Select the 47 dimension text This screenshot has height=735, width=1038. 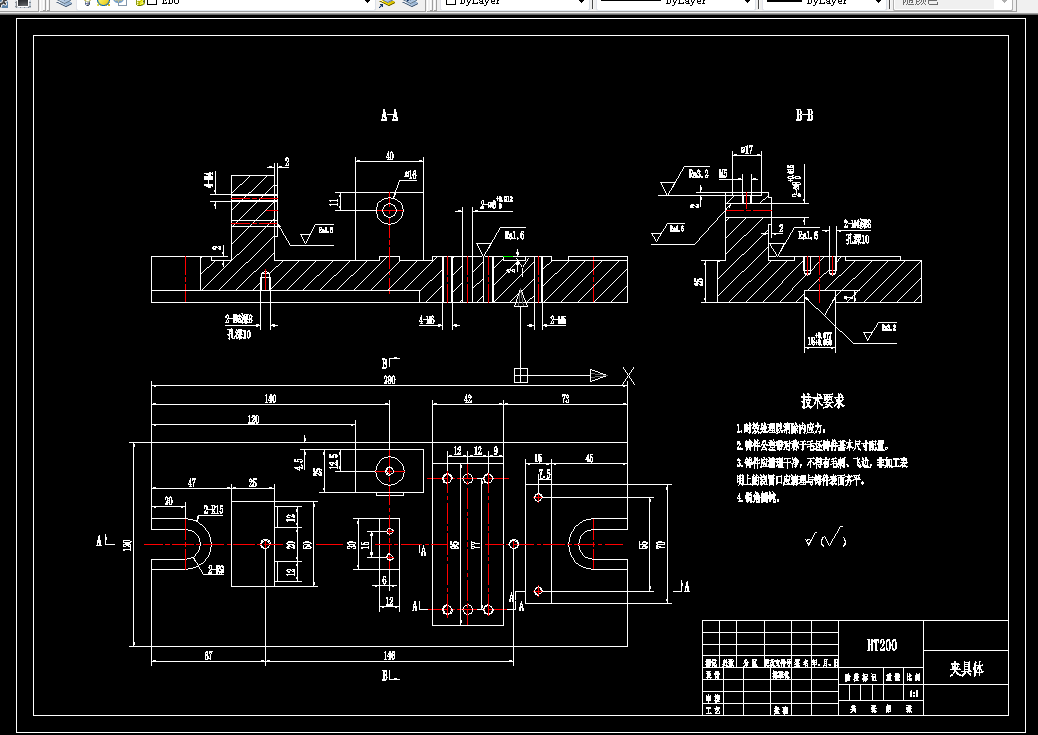(191, 483)
